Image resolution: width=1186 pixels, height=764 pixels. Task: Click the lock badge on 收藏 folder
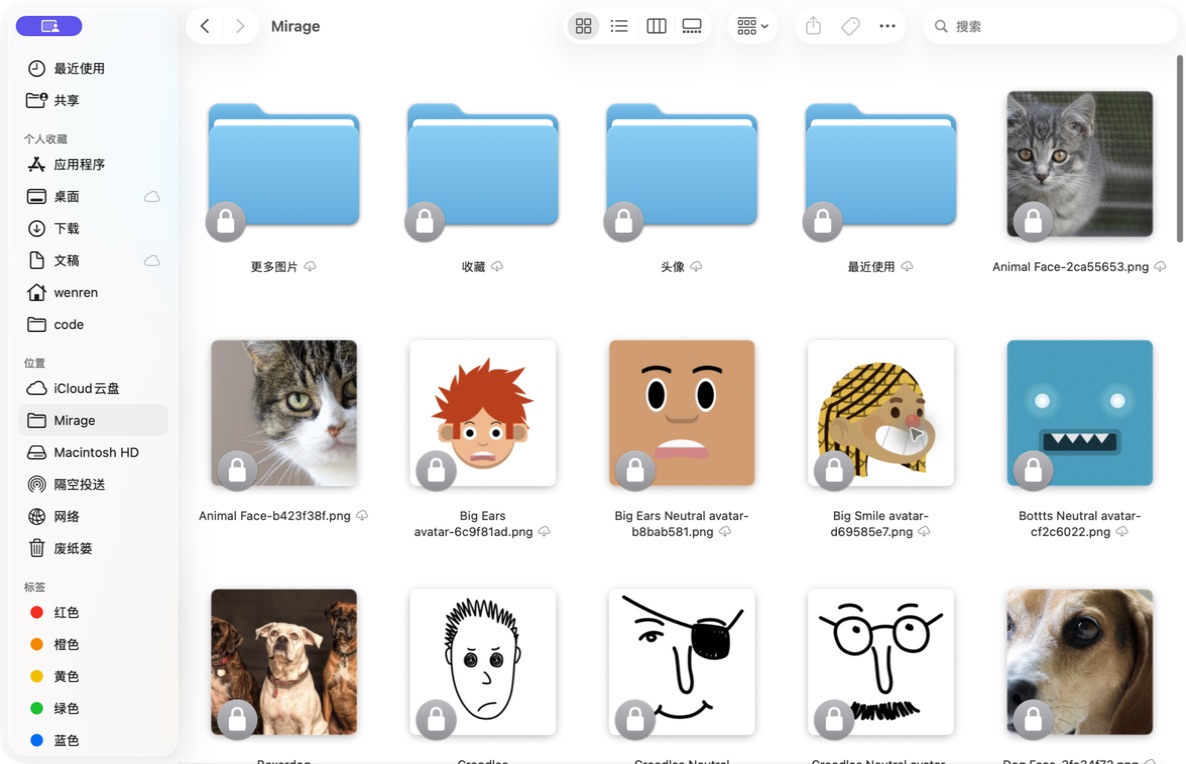[x=424, y=222]
